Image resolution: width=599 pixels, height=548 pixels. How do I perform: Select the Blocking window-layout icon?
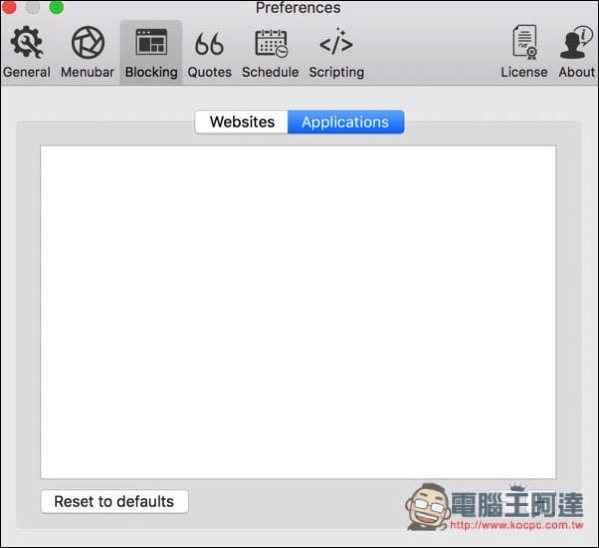[151, 42]
